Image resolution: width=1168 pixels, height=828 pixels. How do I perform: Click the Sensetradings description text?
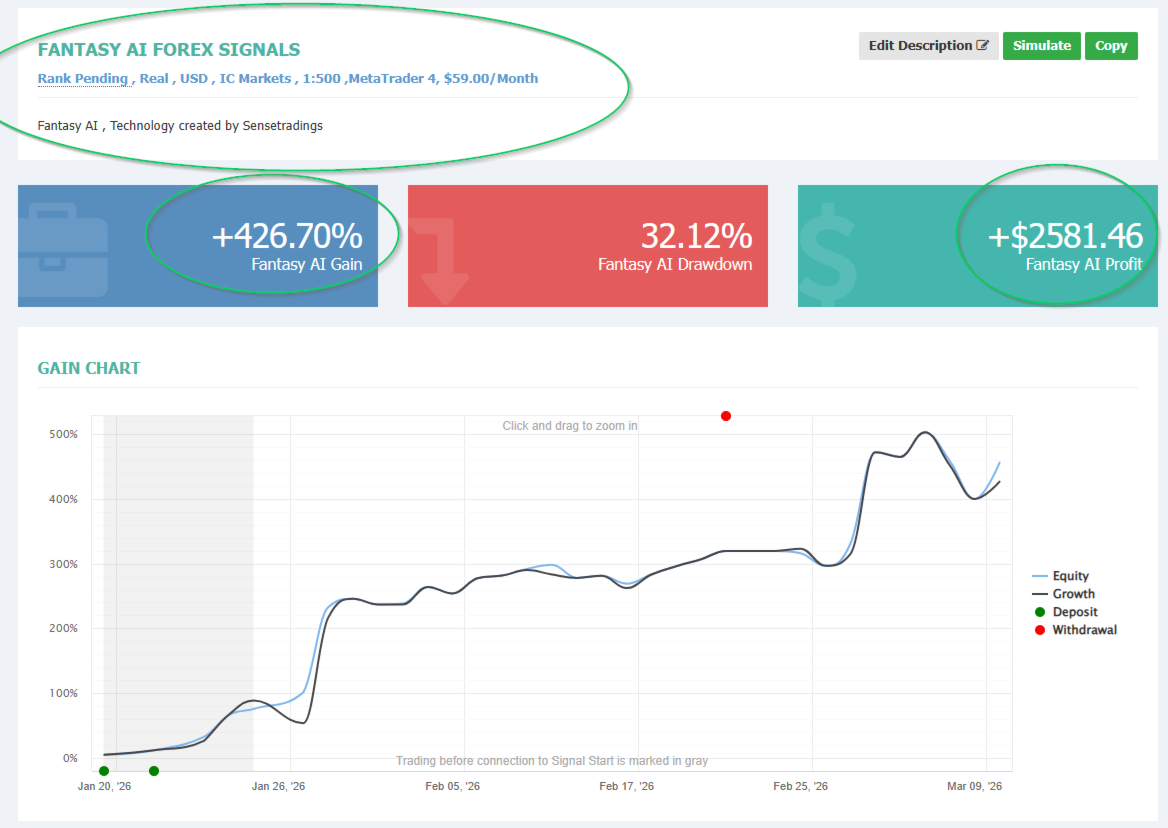pos(180,126)
